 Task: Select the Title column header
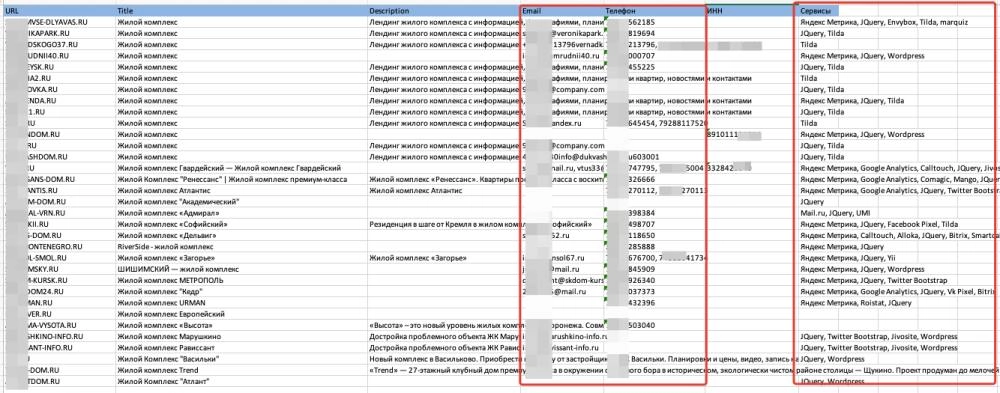(242, 11)
